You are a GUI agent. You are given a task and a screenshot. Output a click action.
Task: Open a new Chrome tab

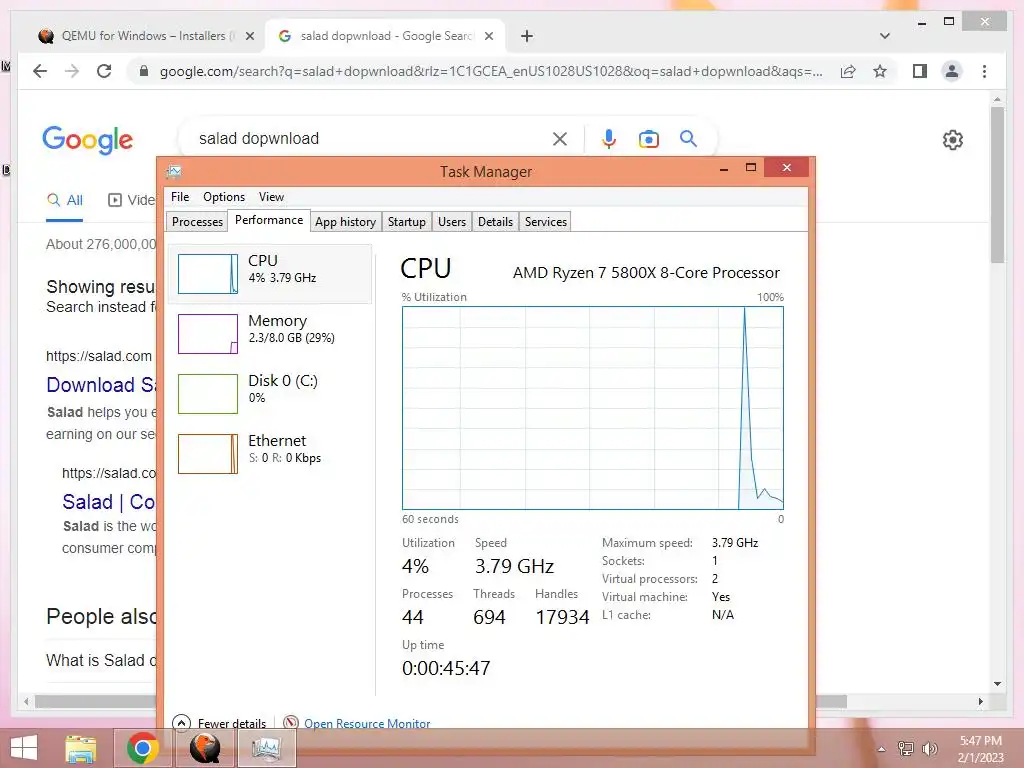(x=527, y=36)
